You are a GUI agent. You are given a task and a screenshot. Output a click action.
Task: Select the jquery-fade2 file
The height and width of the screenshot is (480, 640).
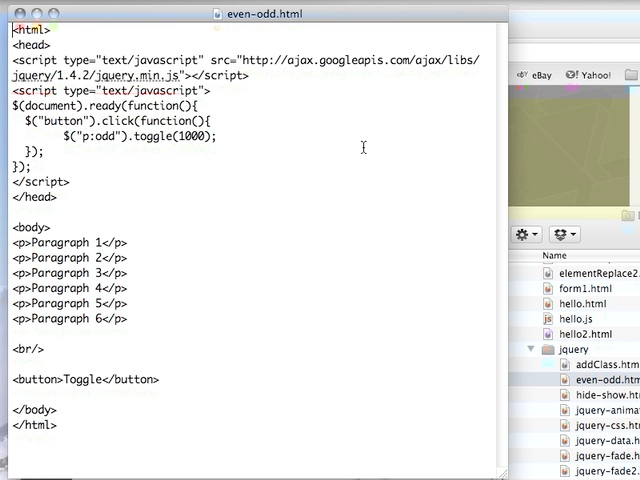[575, 471]
